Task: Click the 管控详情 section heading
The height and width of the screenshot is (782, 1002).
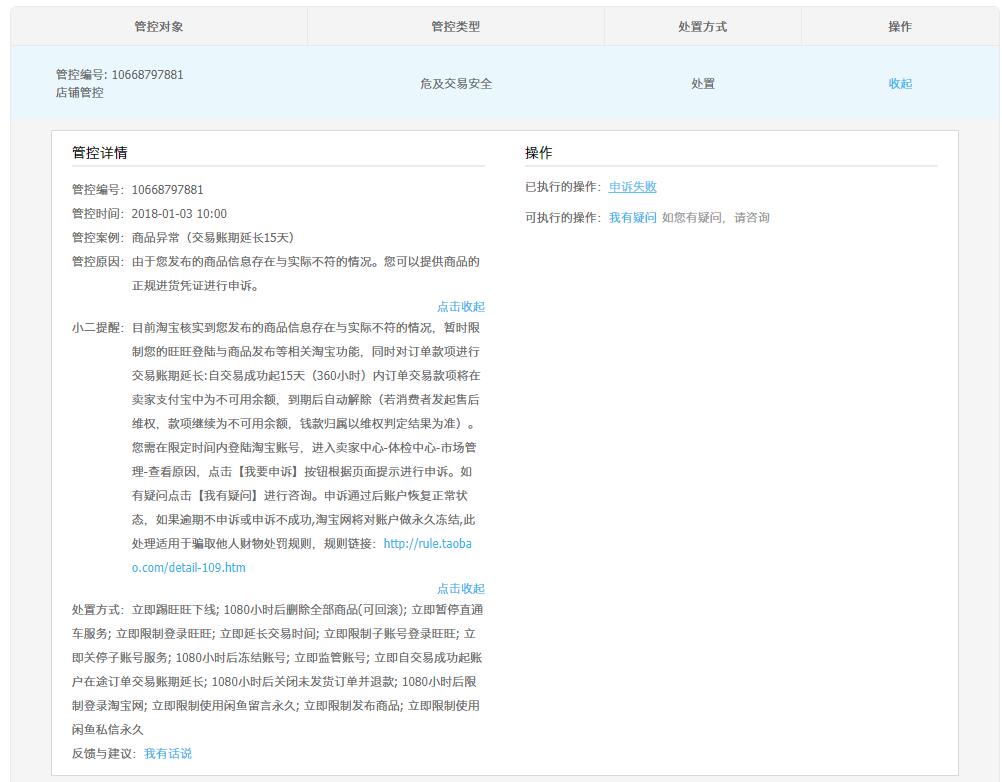Action: coord(100,153)
